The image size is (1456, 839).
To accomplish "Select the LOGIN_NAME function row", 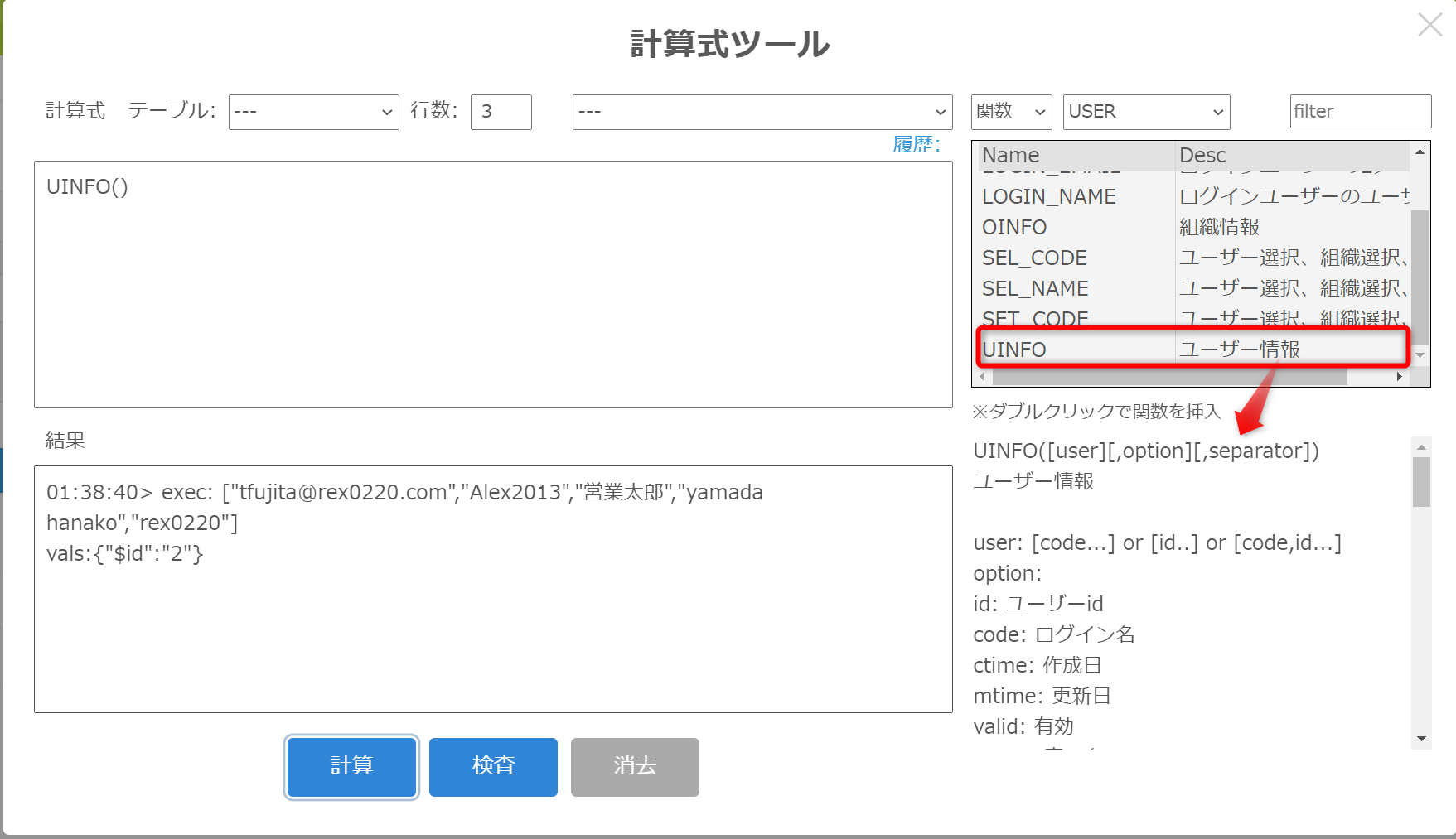I will 1194,196.
